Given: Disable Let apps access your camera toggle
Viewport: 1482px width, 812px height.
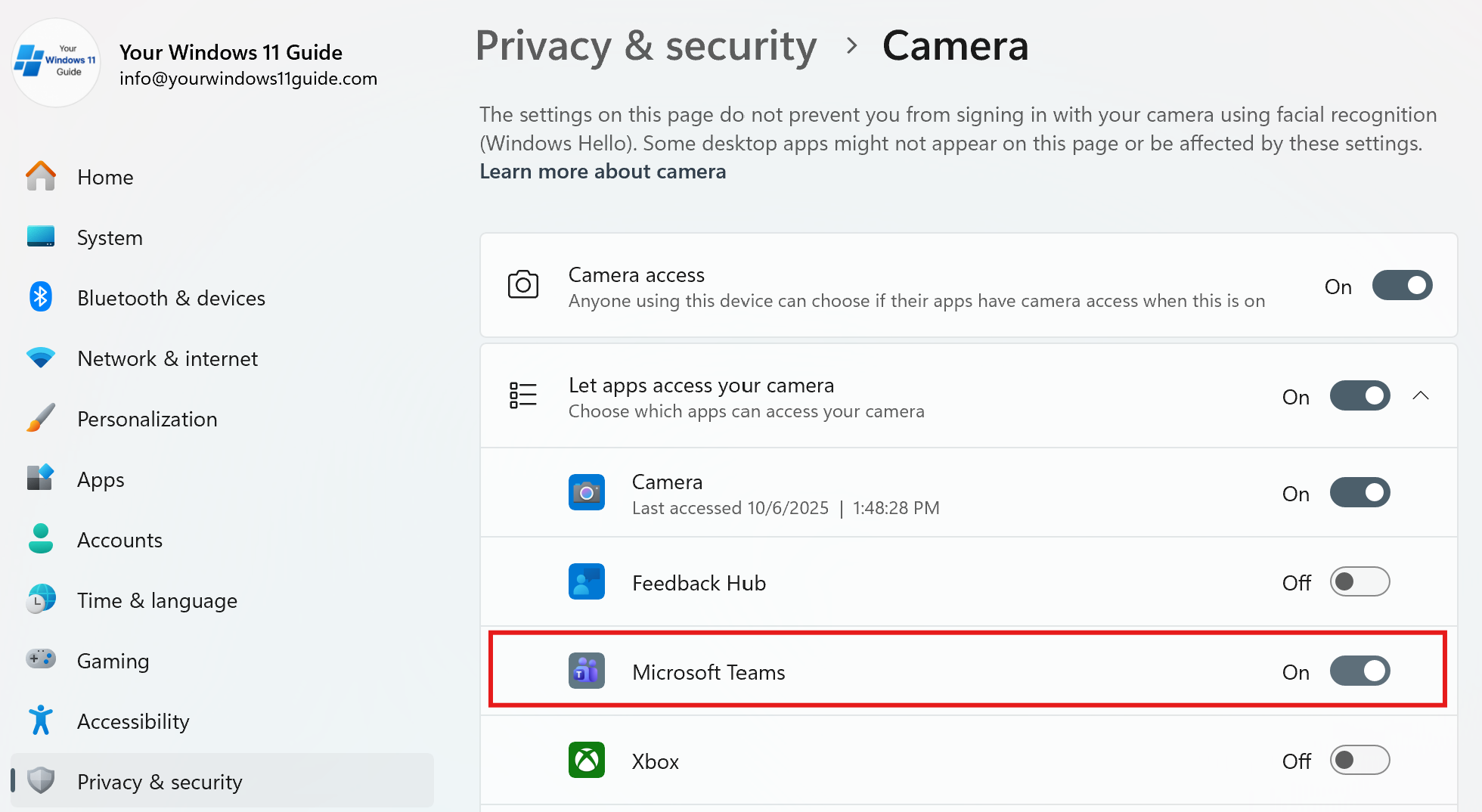Looking at the screenshot, I should (x=1360, y=395).
